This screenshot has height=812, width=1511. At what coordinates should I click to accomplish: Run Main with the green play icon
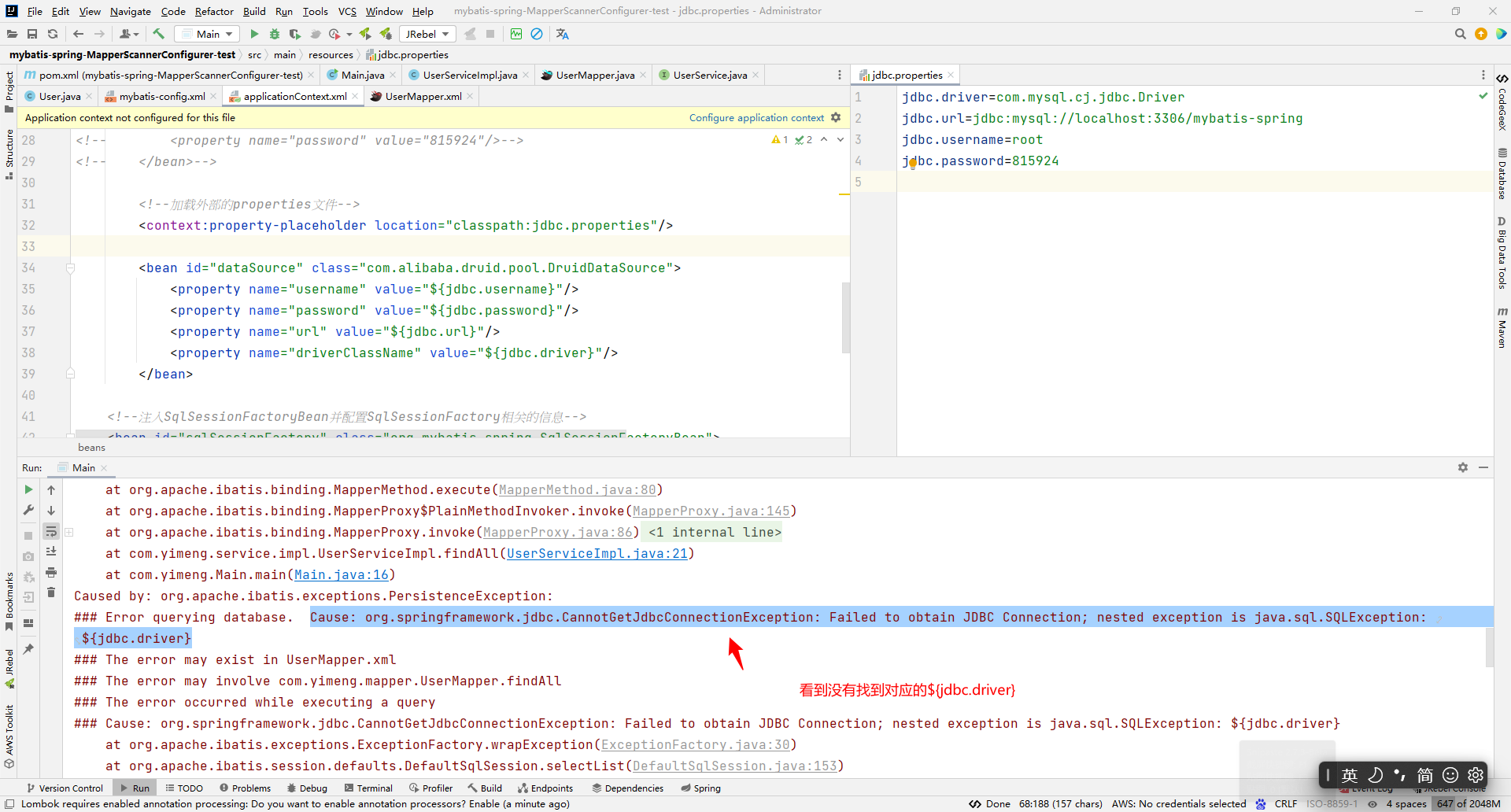[254, 34]
